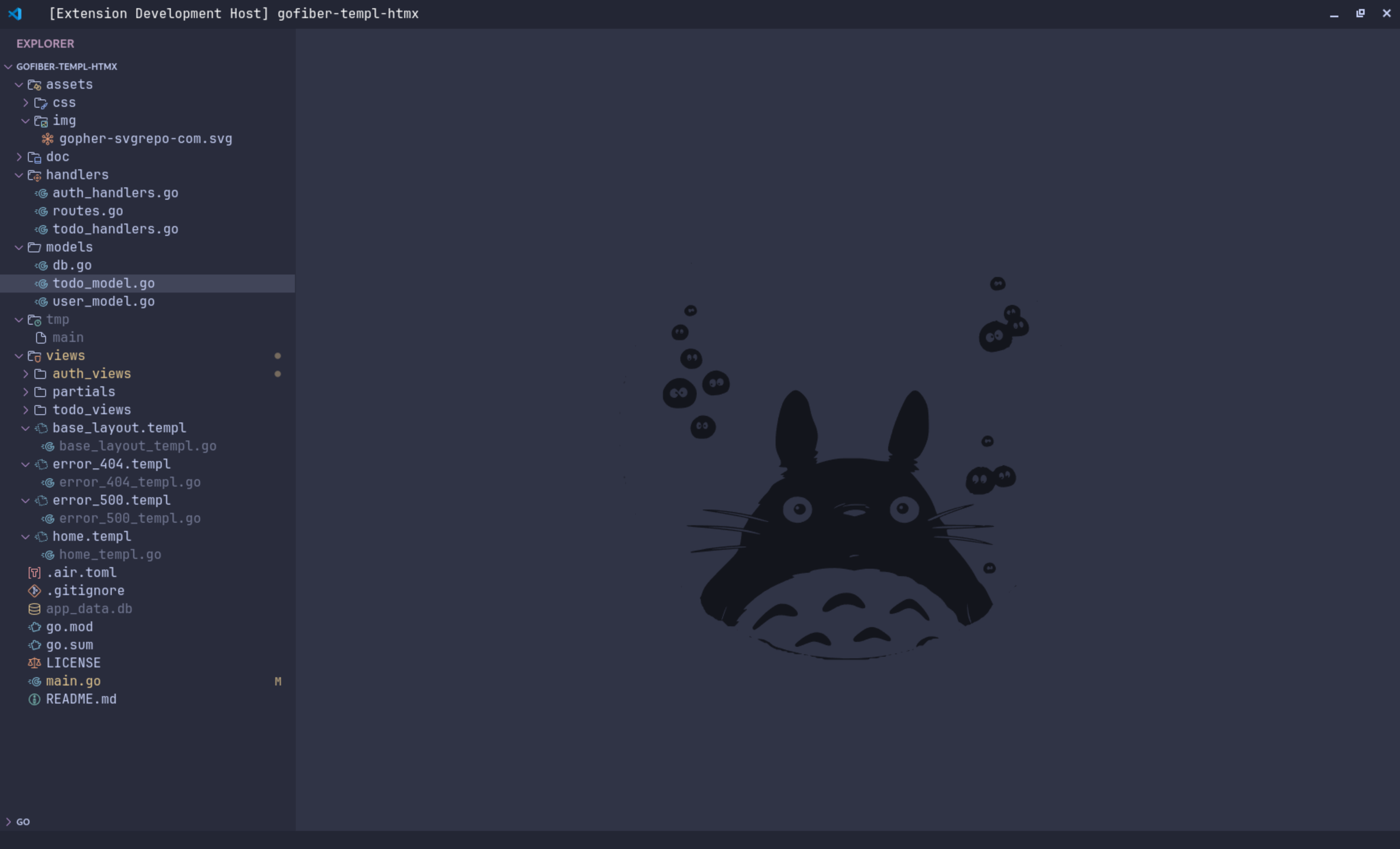Open home_templ.go file

tap(147, 555)
